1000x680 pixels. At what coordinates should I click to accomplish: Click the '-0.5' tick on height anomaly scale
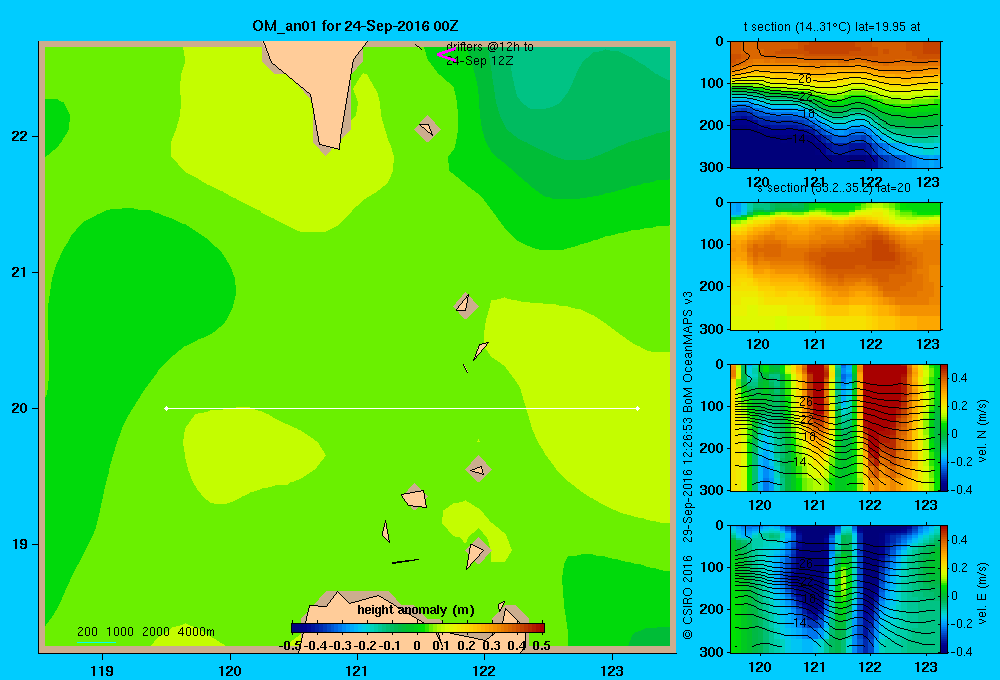tap(290, 646)
